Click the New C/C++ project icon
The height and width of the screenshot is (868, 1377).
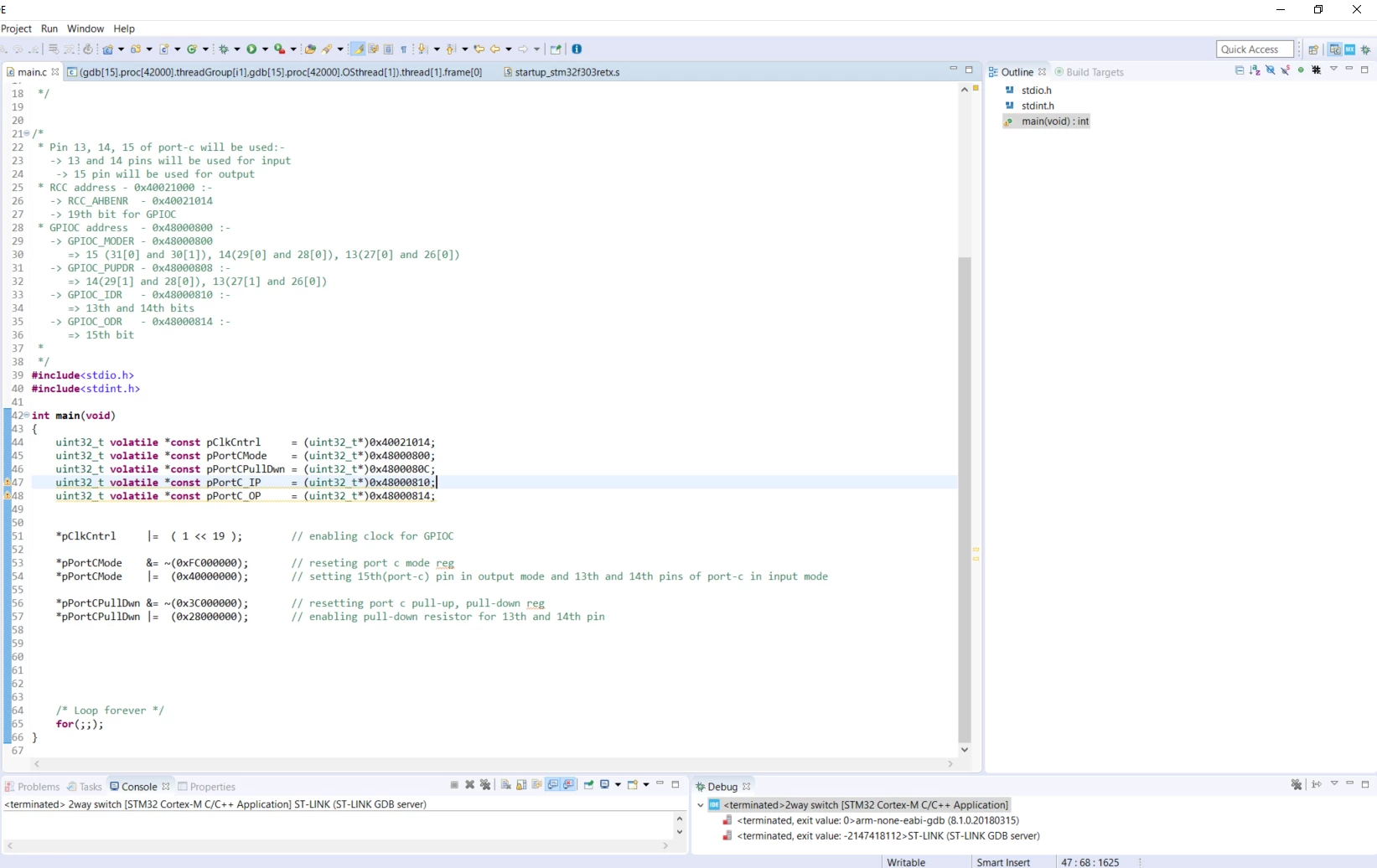(108, 49)
